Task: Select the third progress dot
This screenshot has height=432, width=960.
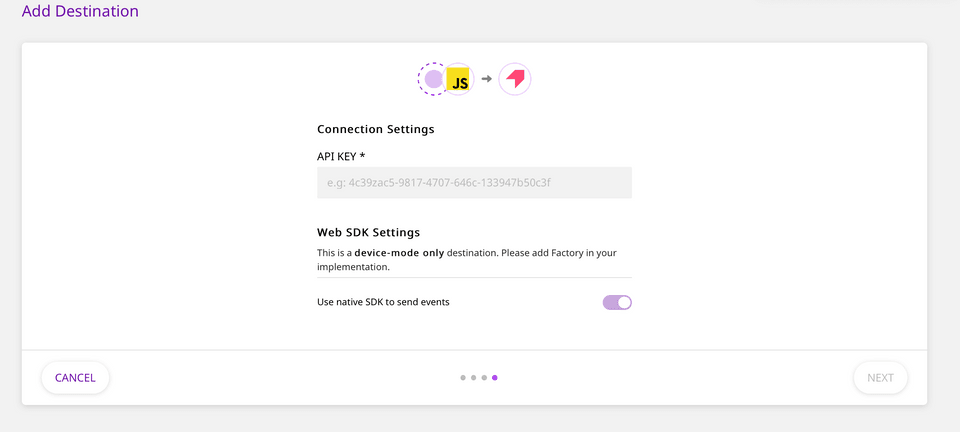Action: click(x=484, y=378)
